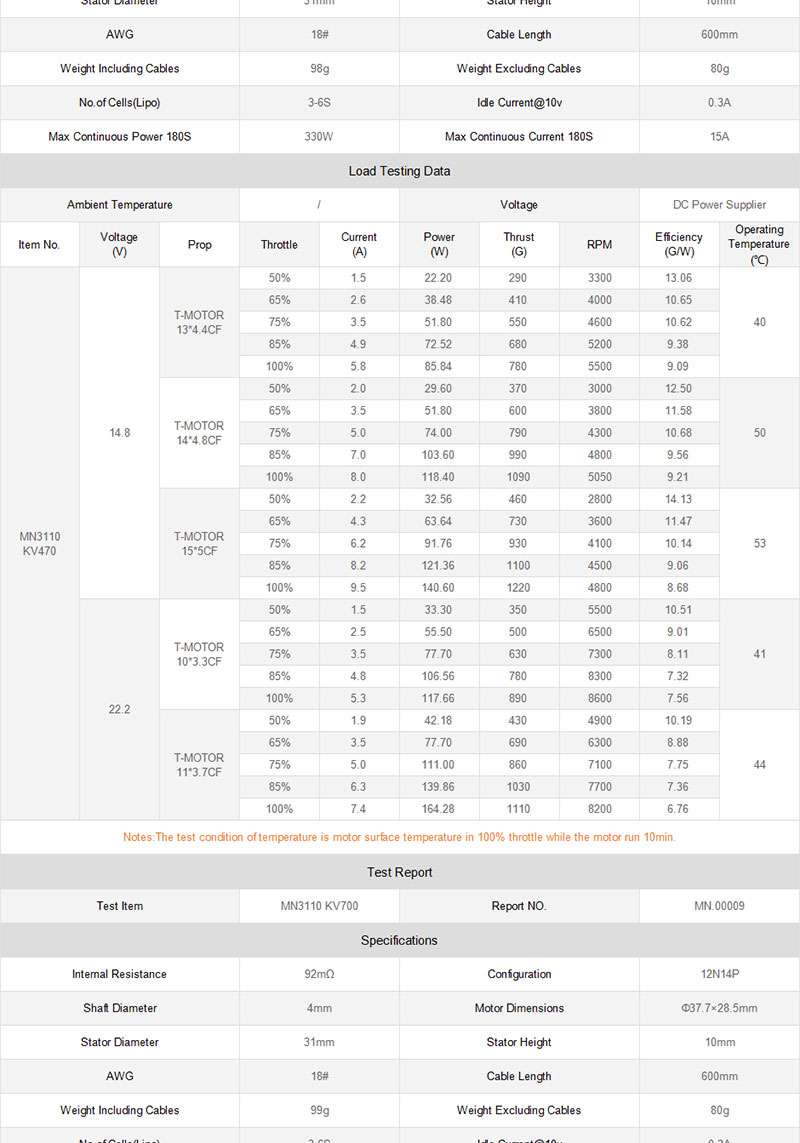Click the power value '118.40'

[x=438, y=477]
